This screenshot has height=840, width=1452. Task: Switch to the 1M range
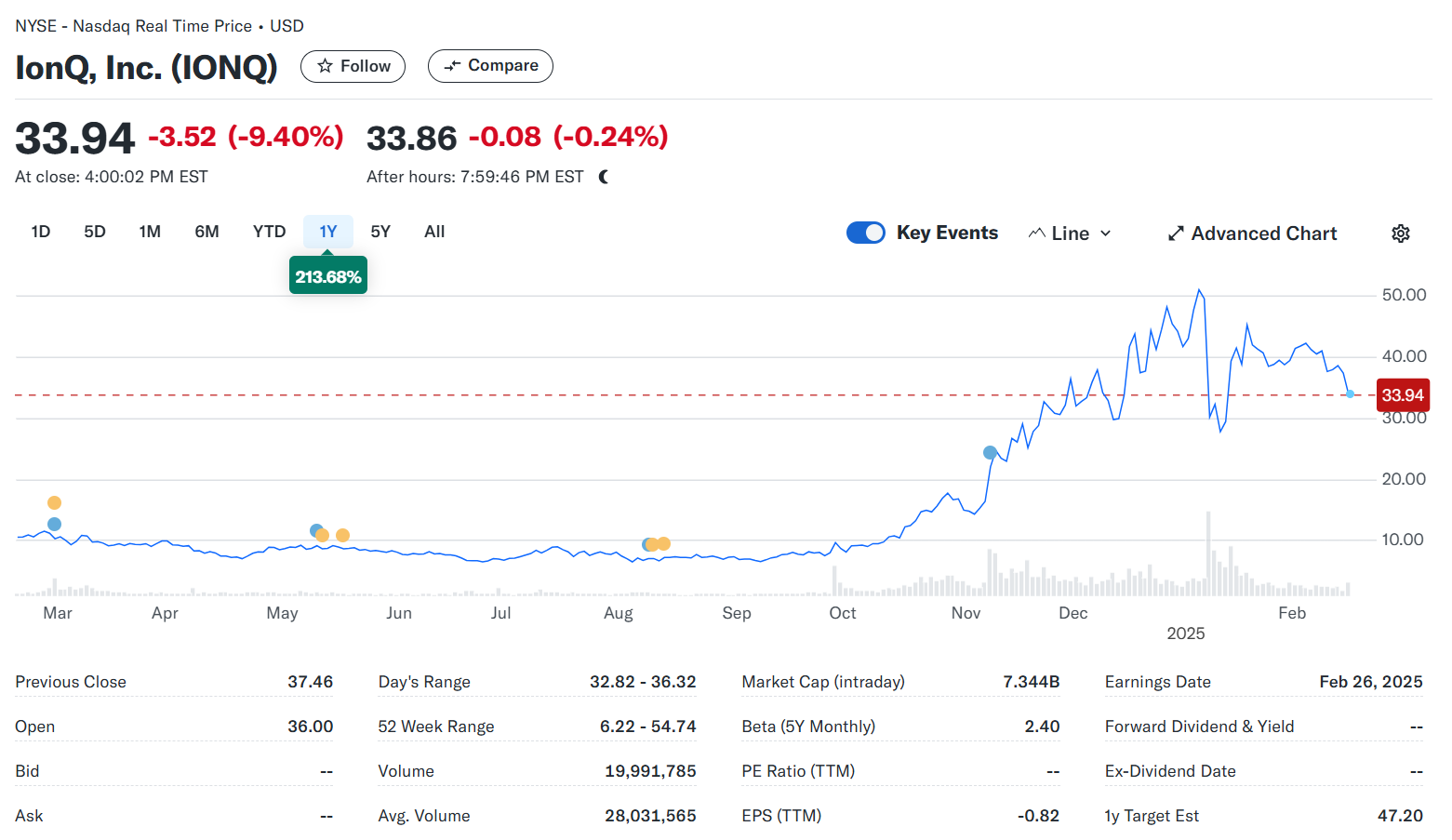pos(150,232)
